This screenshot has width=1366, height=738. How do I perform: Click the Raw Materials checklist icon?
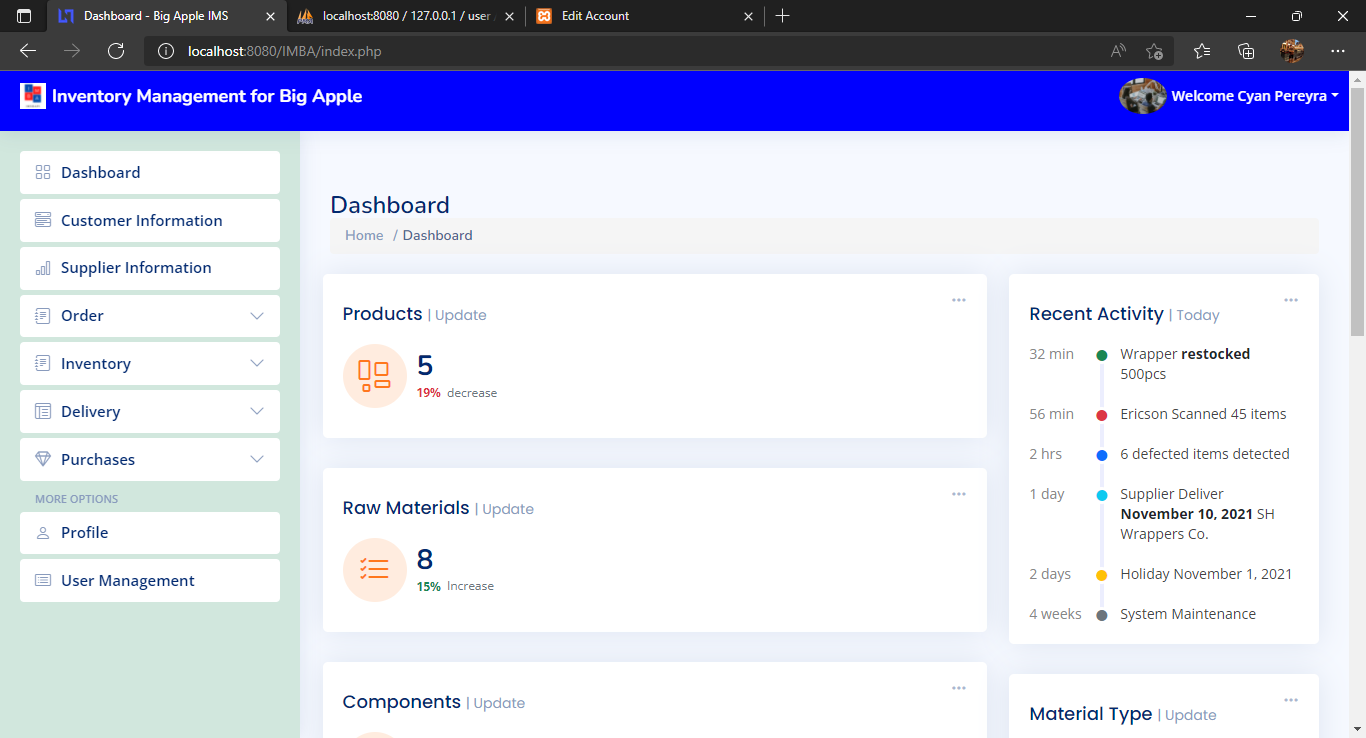pos(374,570)
